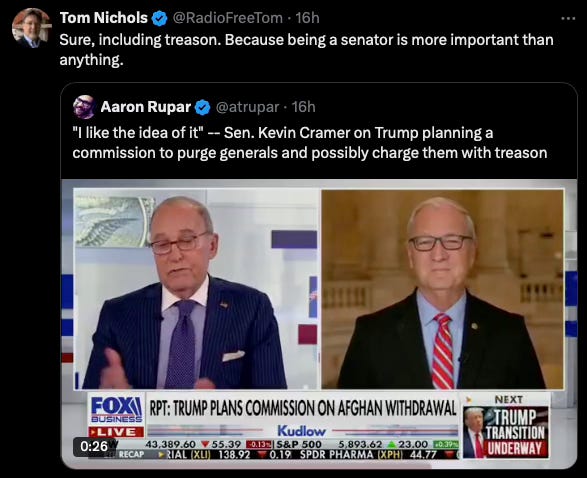Click the Fox Business logo in video

pos(116,409)
